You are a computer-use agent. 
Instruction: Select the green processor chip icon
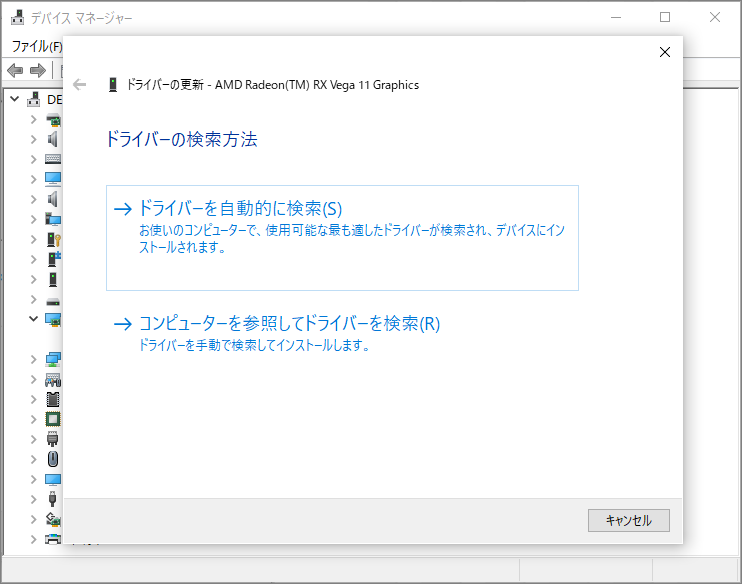(53, 419)
